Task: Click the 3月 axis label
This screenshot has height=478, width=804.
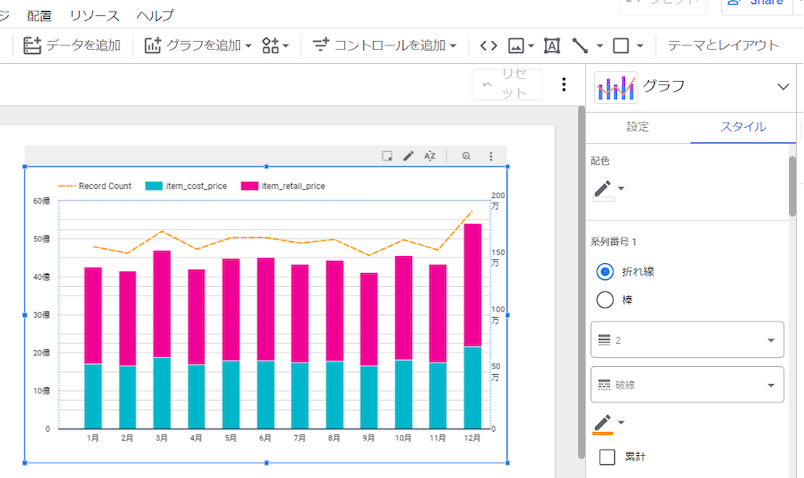Action: pyautogui.click(x=162, y=438)
